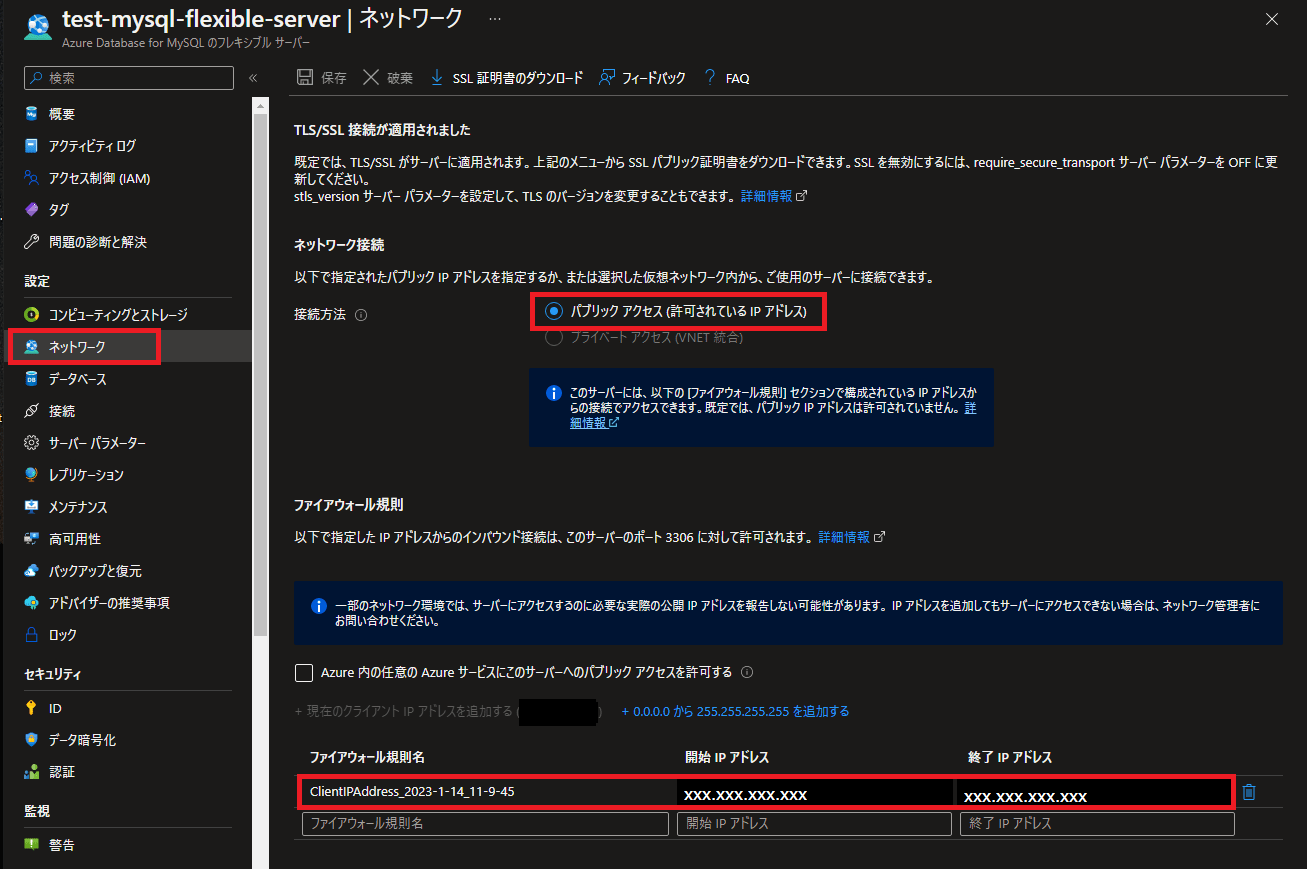Close the blade with X button
1307x869 pixels.
click(1272, 19)
